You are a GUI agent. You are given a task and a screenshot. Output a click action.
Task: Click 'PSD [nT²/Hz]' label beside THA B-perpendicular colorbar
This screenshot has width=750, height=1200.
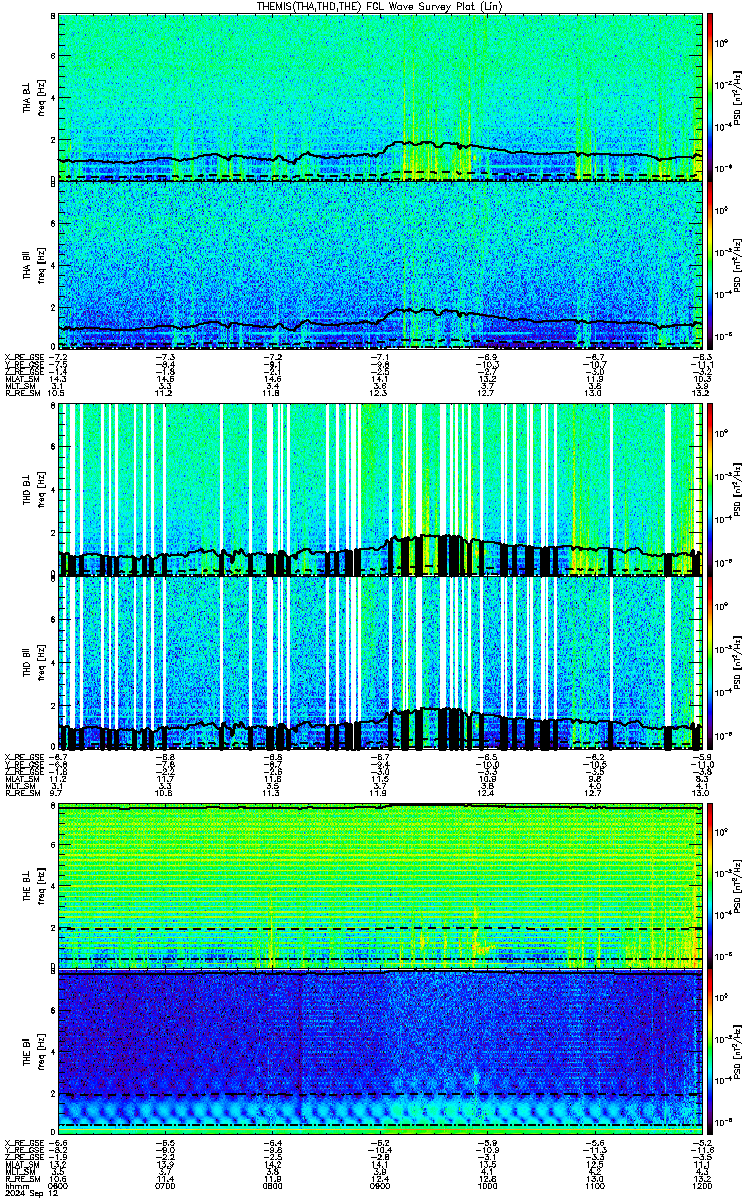click(738, 97)
